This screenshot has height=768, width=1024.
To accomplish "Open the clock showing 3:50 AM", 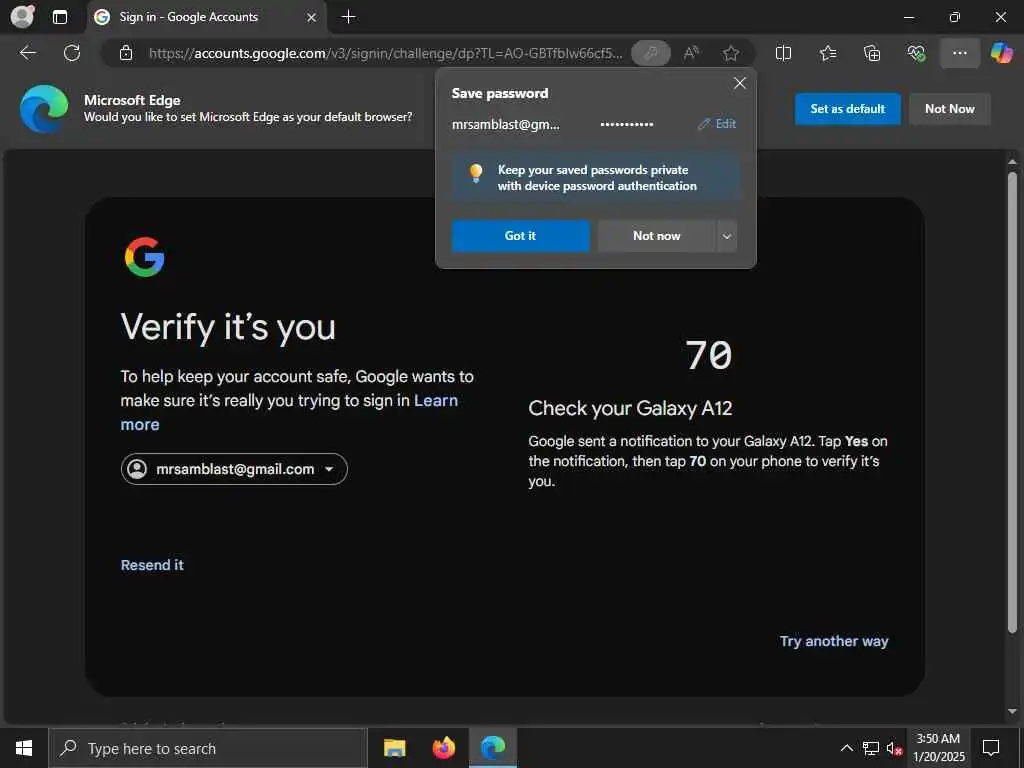I will pyautogui.click(x=938, y=748).
